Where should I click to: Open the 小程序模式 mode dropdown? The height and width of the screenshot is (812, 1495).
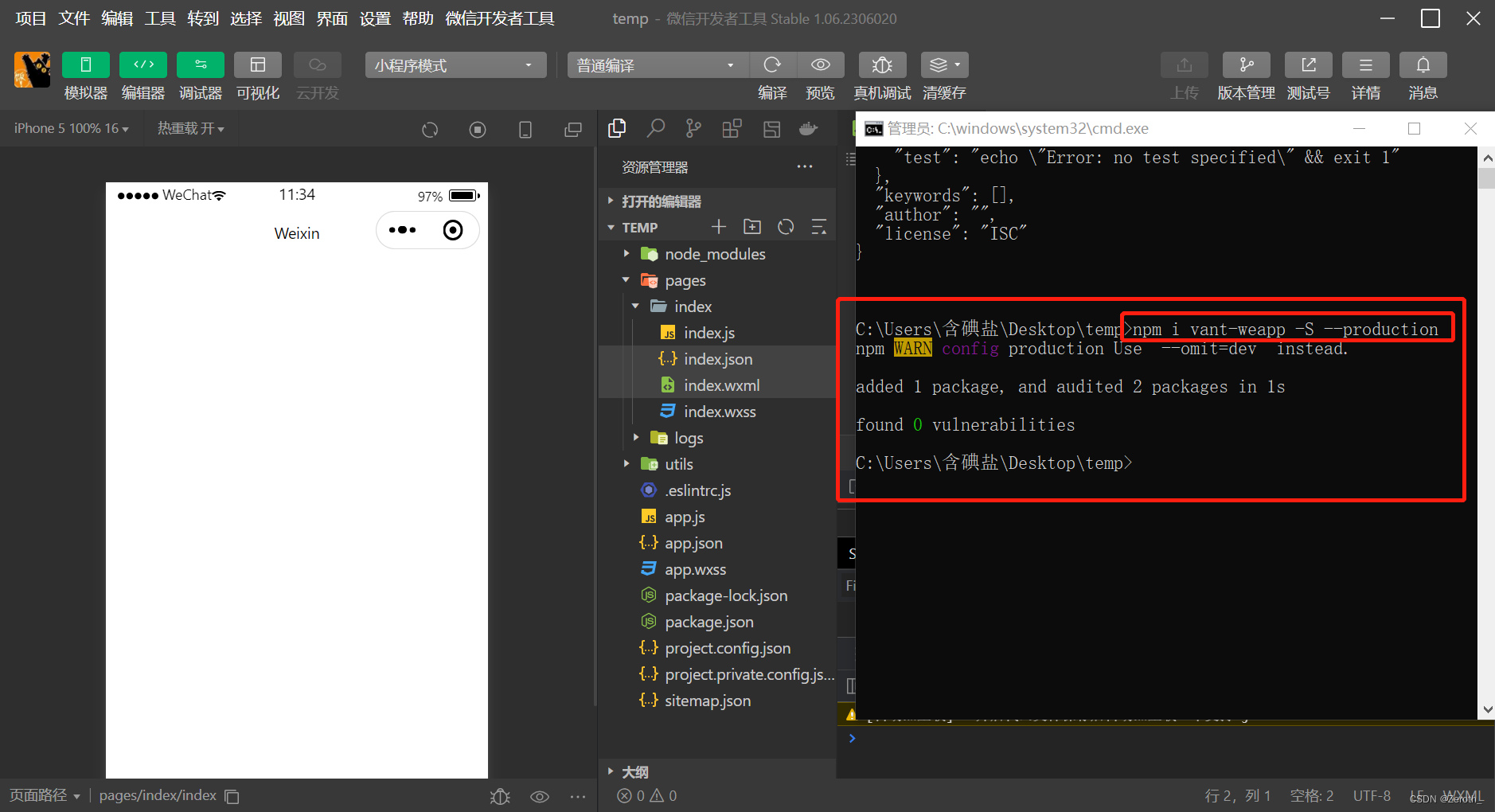coord(455,64)
